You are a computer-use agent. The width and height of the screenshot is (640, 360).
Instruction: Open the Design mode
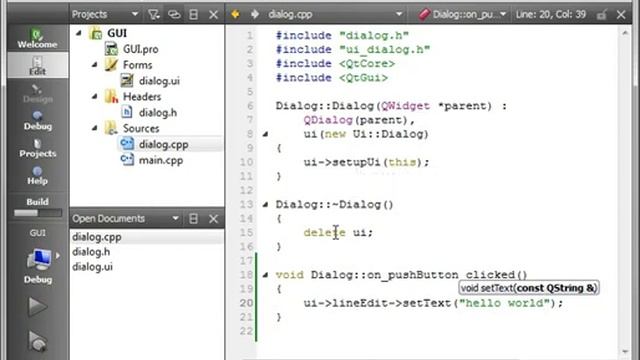37,93
